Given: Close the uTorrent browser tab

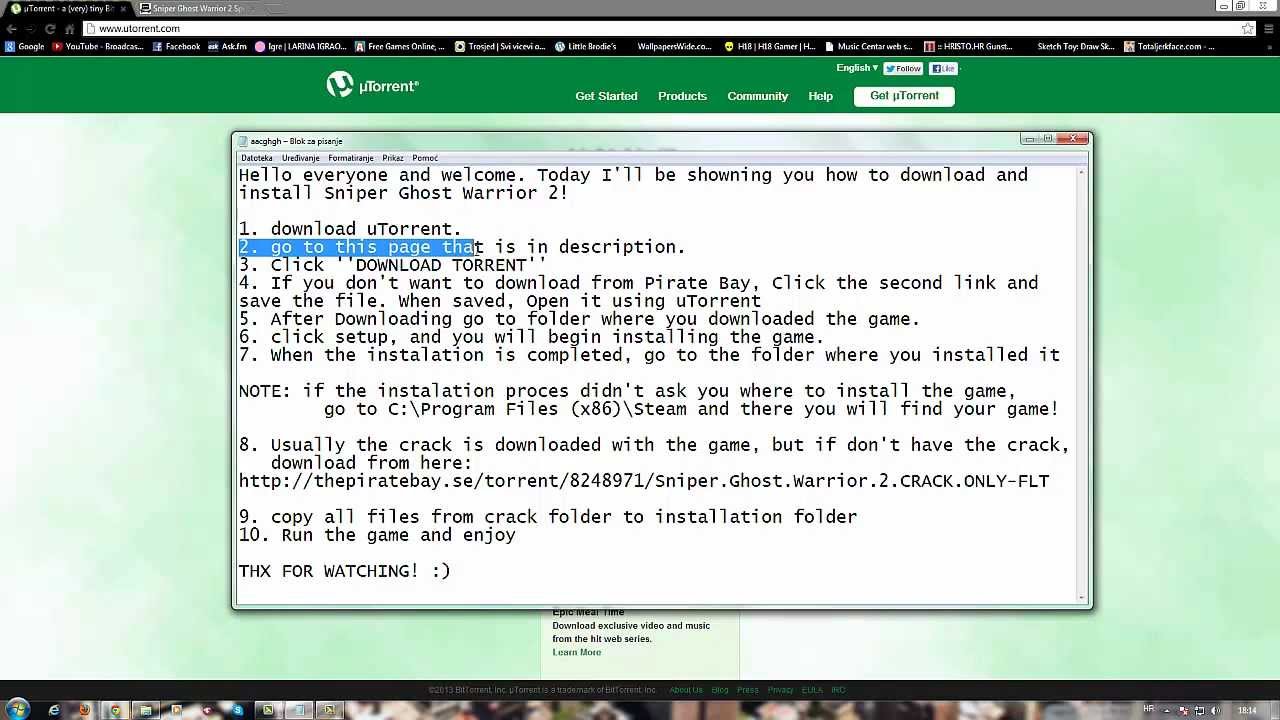Looking at the screenshot, I should (123, 8).
